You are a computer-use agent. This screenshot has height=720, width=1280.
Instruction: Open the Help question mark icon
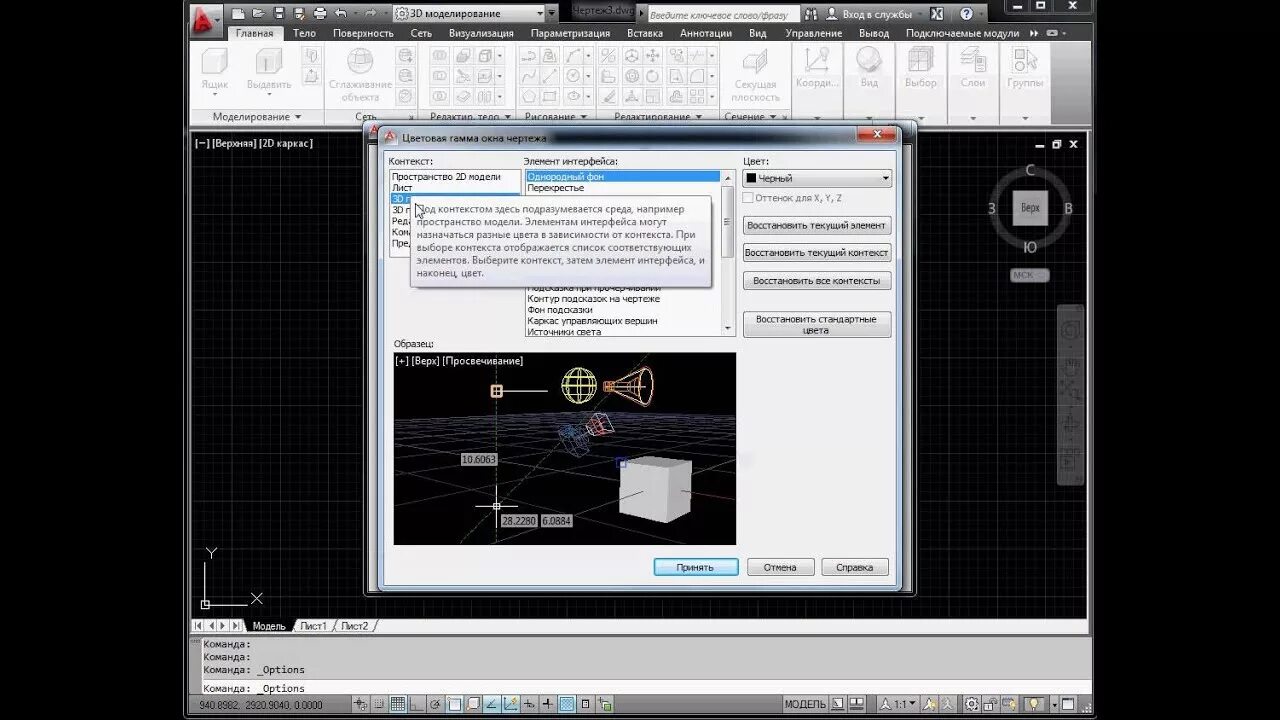tap(966, 14)
